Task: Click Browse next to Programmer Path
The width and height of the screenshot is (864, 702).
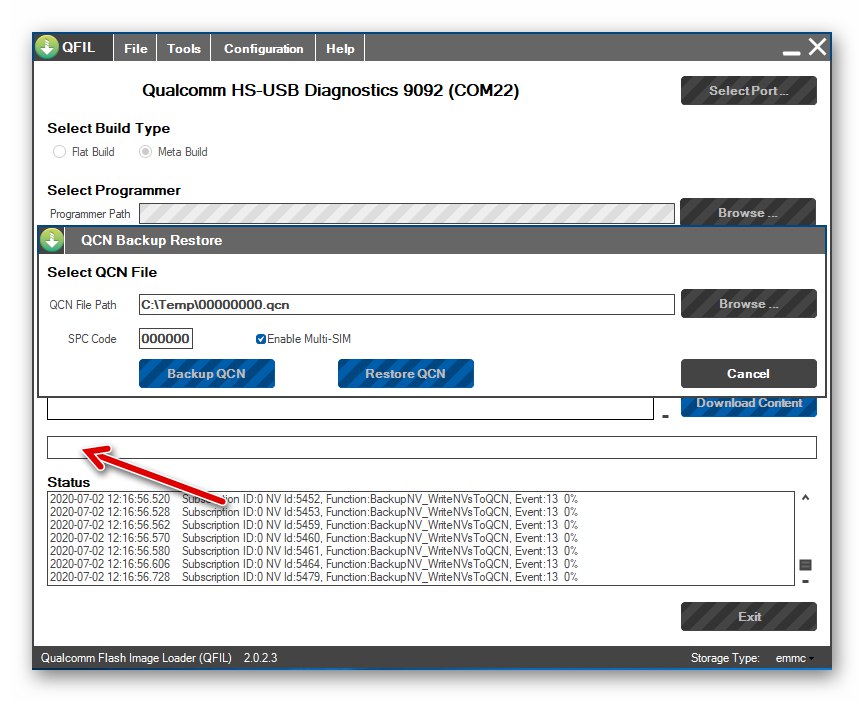Action: (x=748, y=212)
